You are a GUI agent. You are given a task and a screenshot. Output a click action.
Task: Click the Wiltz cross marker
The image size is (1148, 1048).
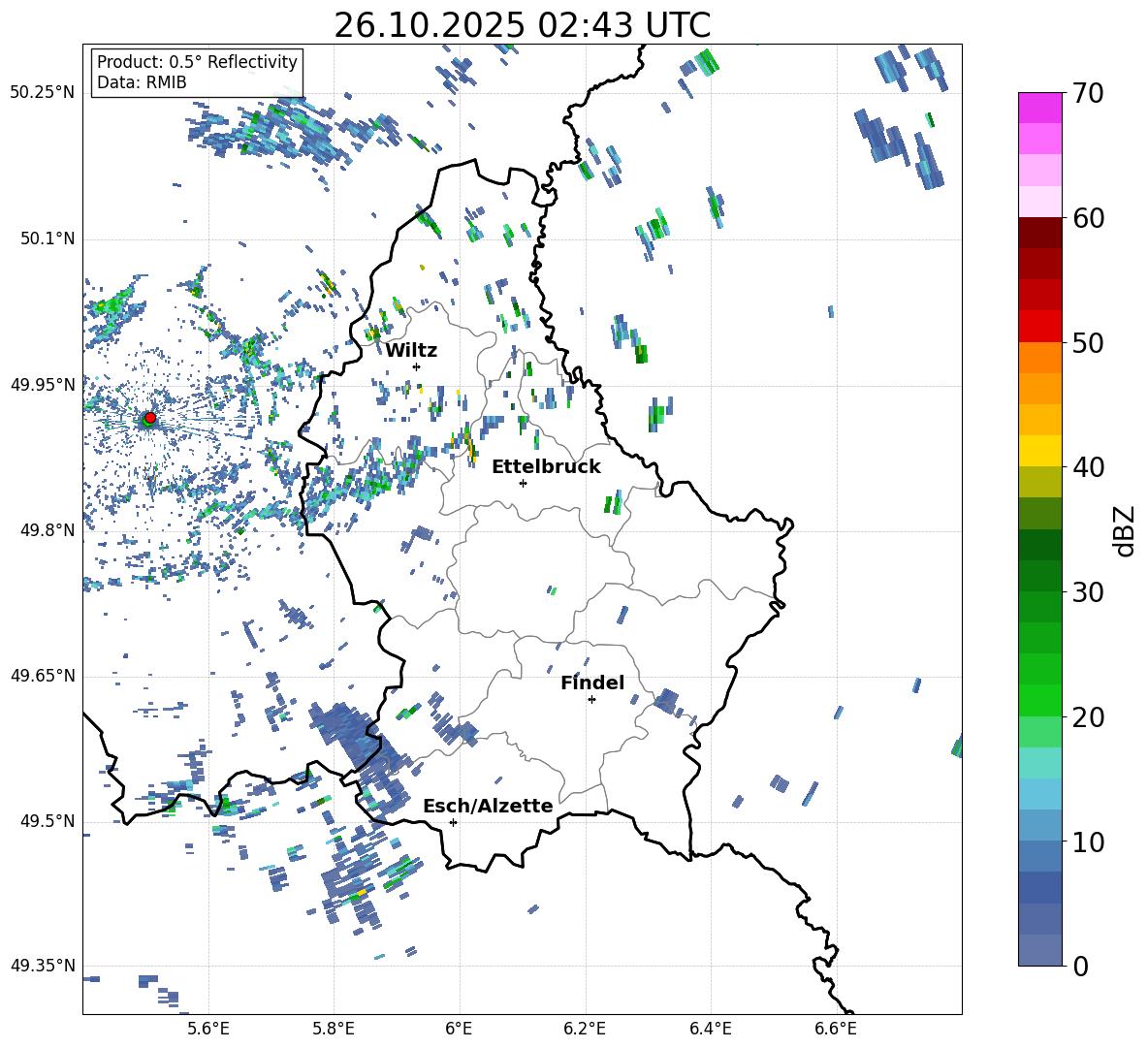[x=416, y=366]
